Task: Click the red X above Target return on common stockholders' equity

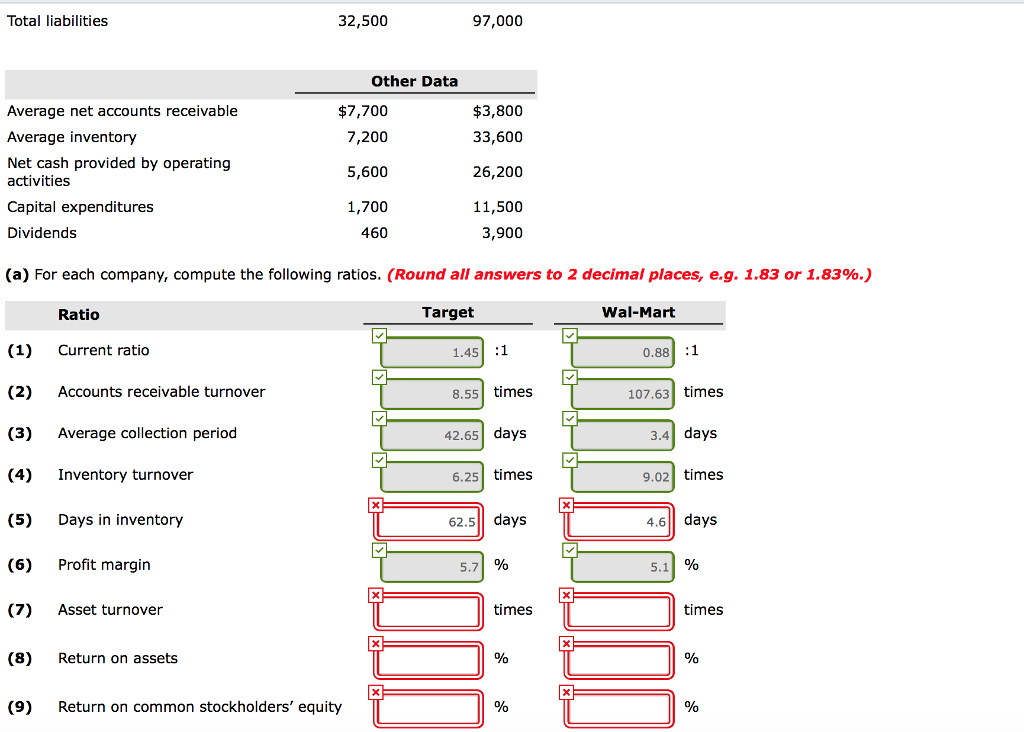Action: 376,691
